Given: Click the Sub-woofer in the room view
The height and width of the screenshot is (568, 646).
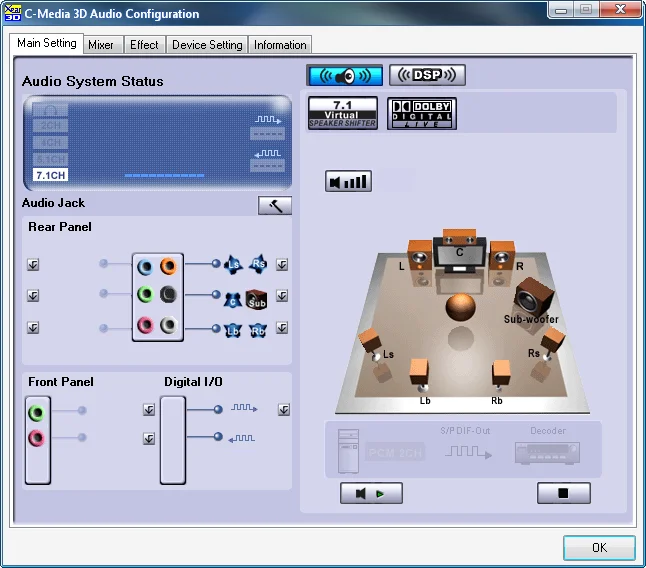Looking at the screenshot, I should click(x=534, y=297).
